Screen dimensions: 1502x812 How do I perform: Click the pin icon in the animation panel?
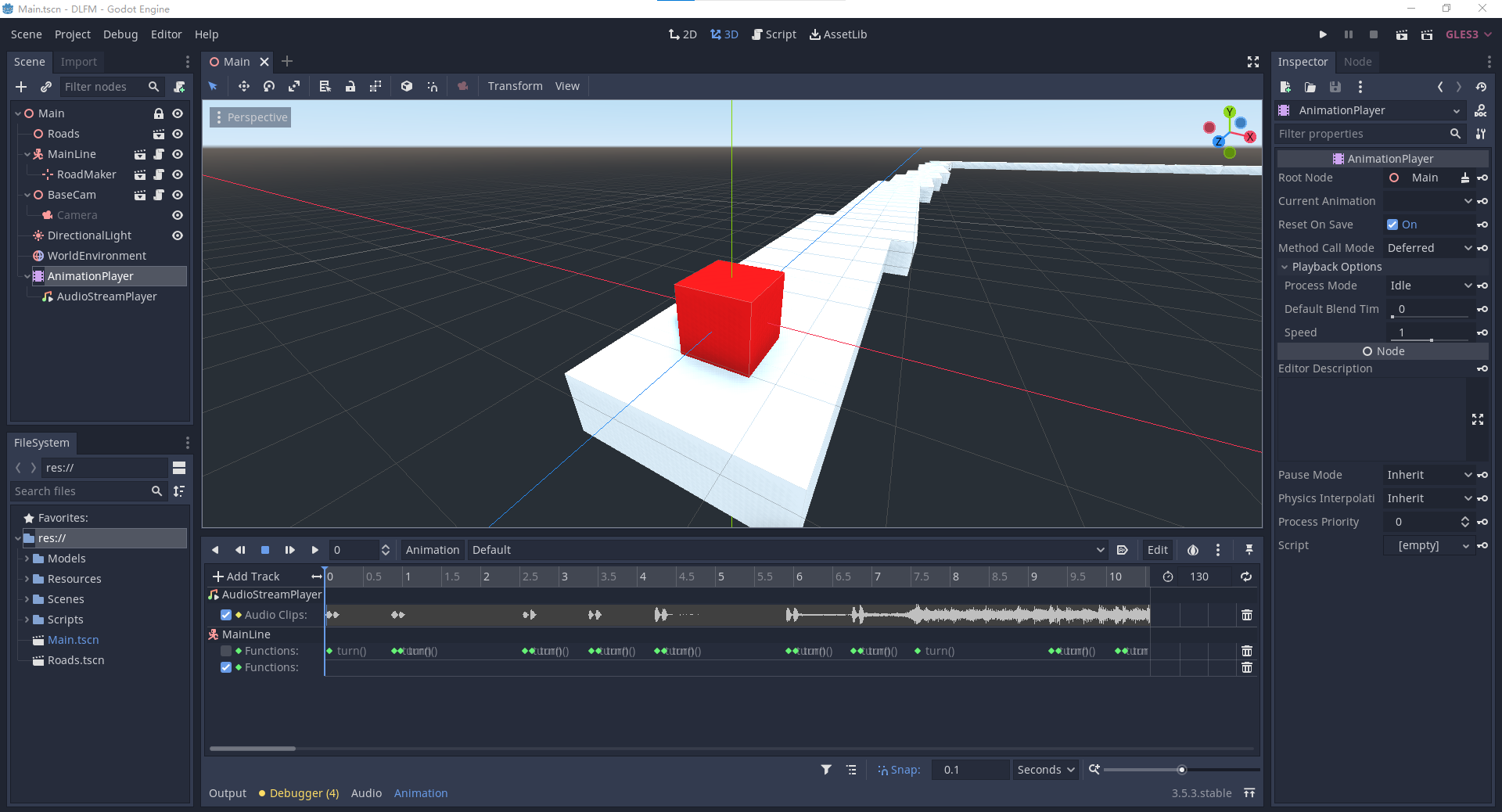[1249, 550]
